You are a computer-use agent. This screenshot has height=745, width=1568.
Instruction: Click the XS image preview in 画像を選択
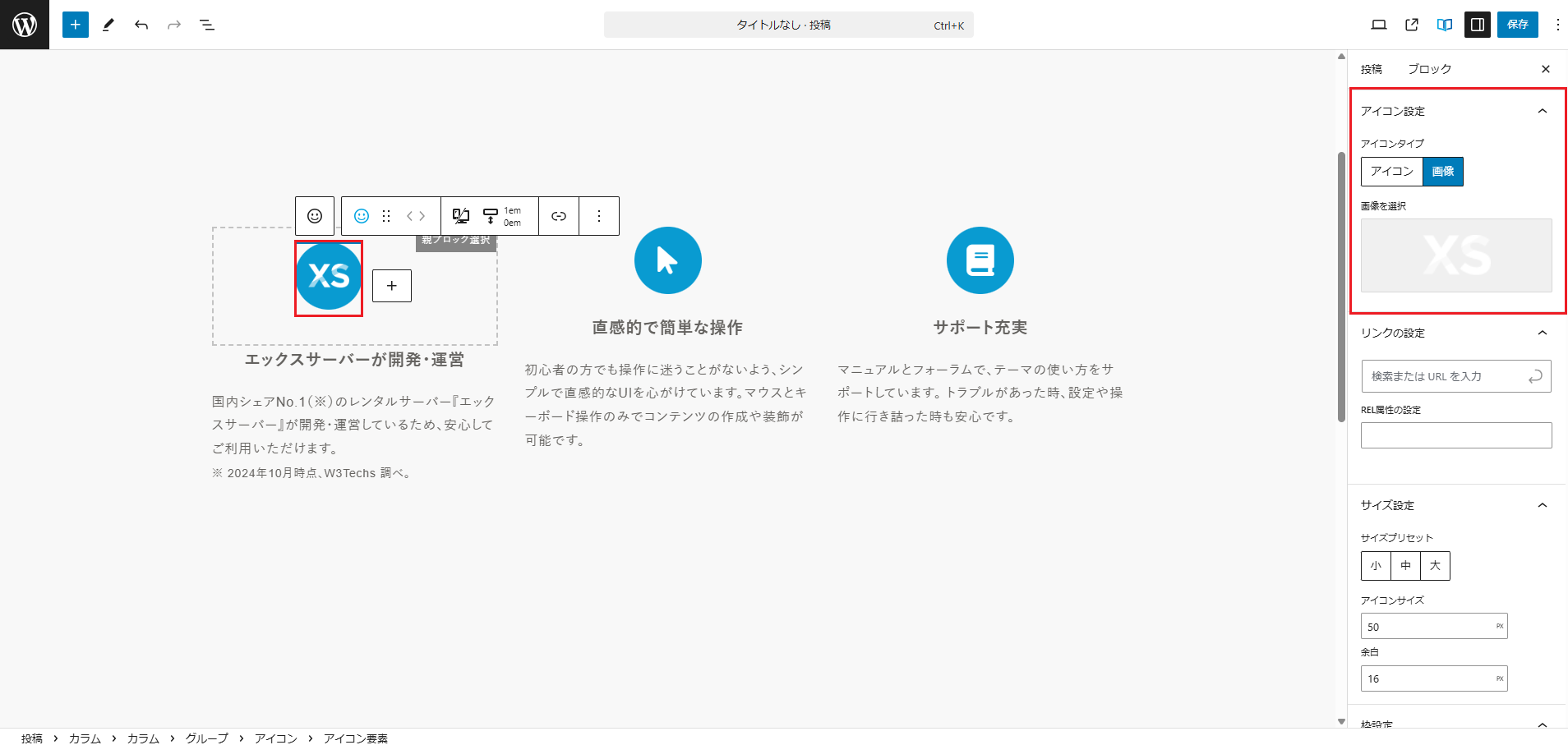click(1455, 255)
